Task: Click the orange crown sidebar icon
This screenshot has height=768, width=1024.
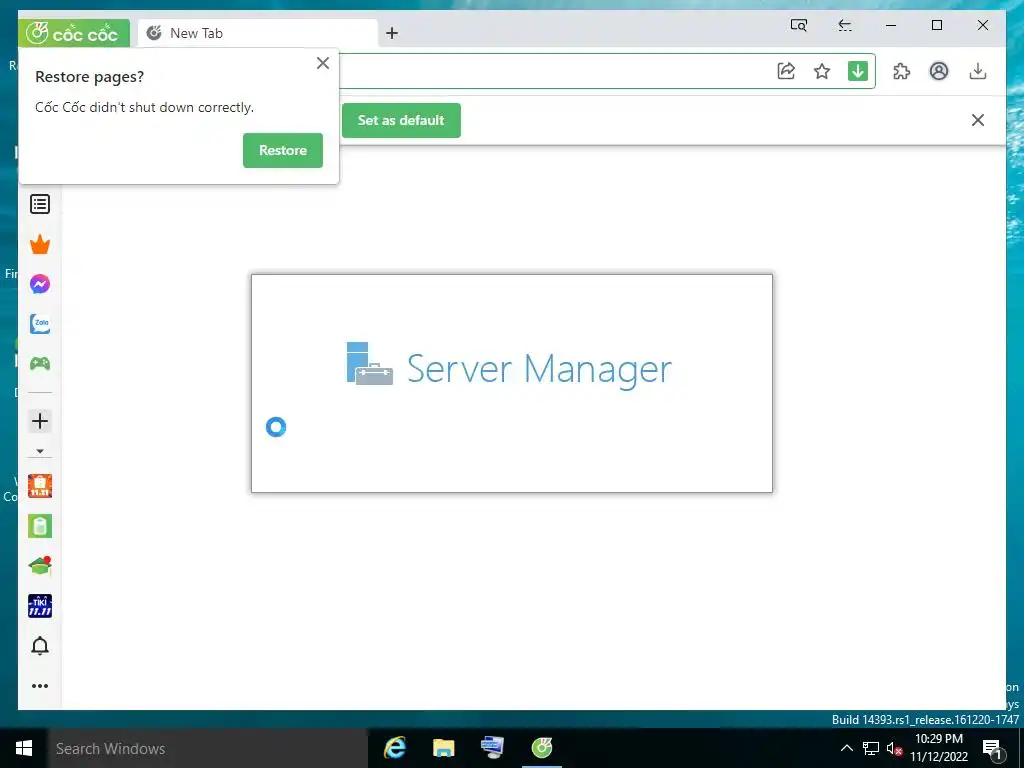Action: pos(40,244)
